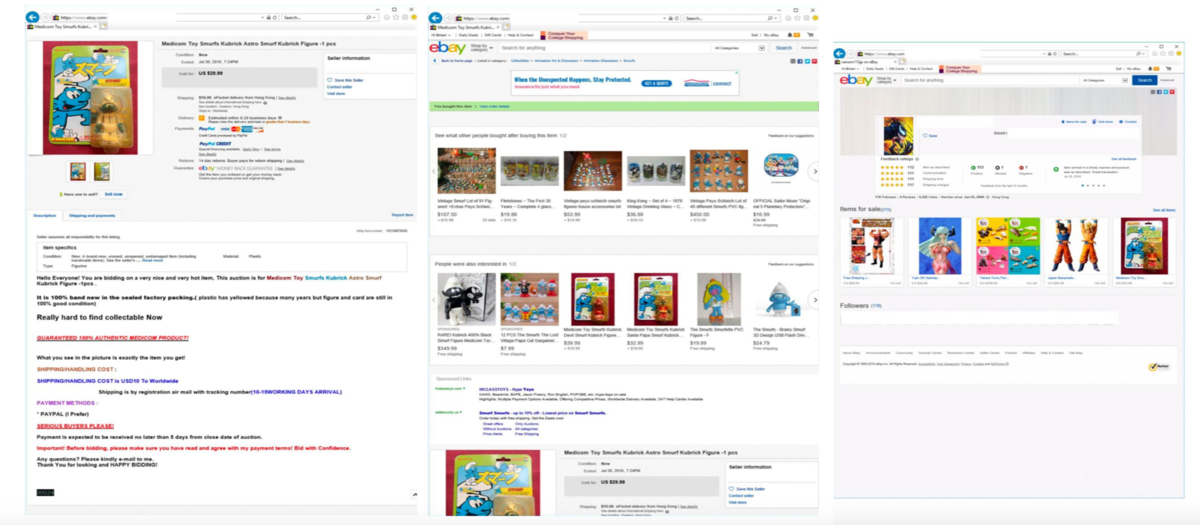Click View order details in the green banner

494,105
